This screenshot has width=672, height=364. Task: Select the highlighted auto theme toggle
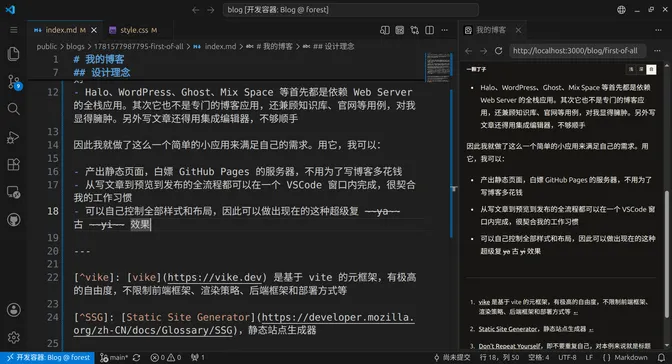pyautogui.click(x=651, y=69)
